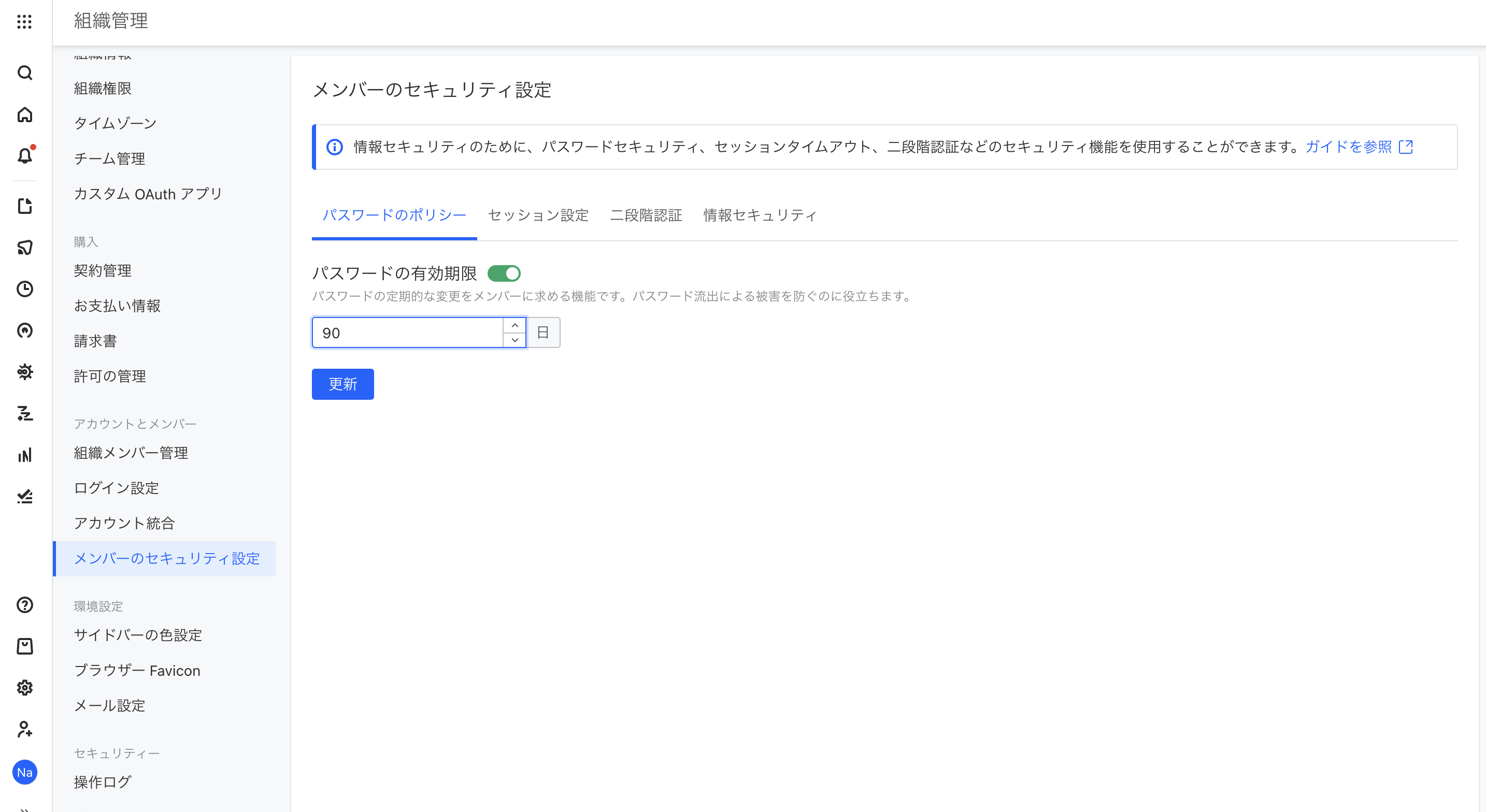Toggle off パスワードの有効期限 switch

(x=504, y=273)
